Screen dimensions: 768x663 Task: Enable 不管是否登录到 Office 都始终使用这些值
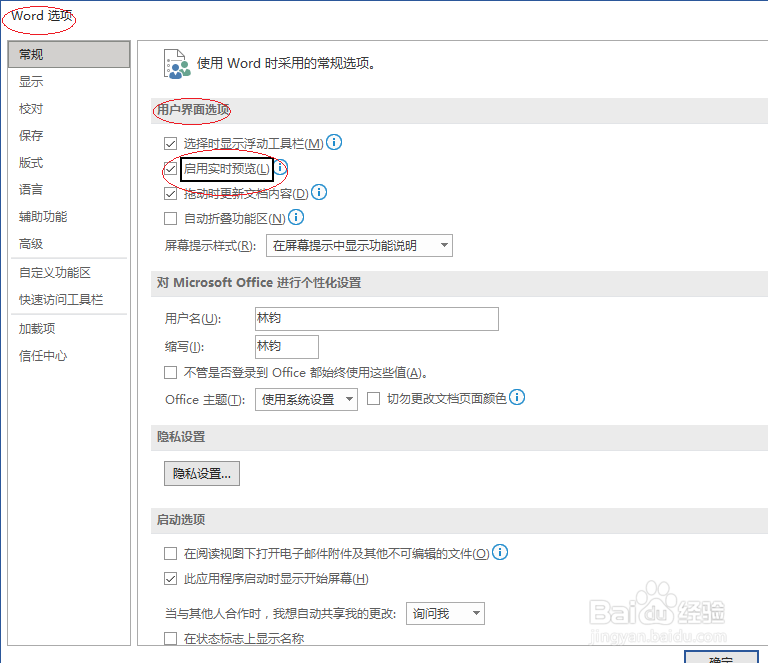pyautogui.click(x=170, y=373)
